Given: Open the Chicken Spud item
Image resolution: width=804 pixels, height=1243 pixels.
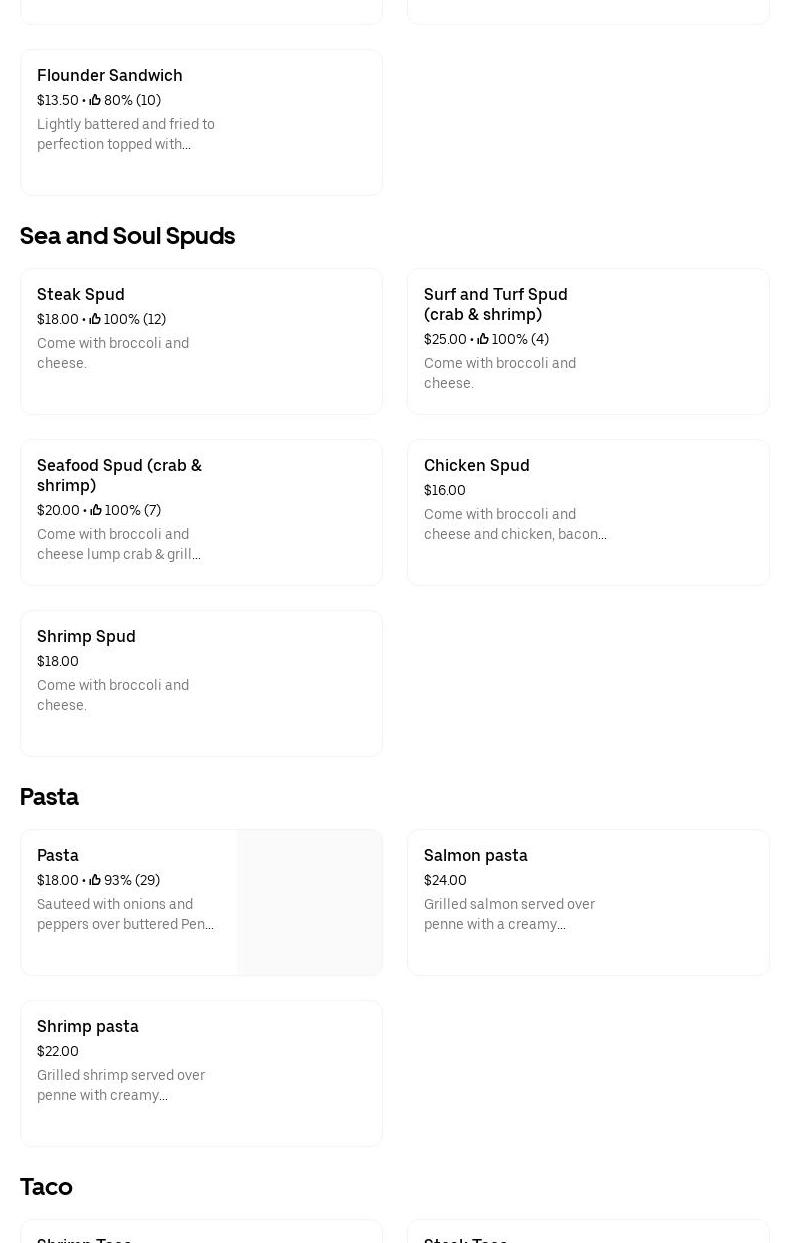Looking at the screenshot, I should pos(588,512).
